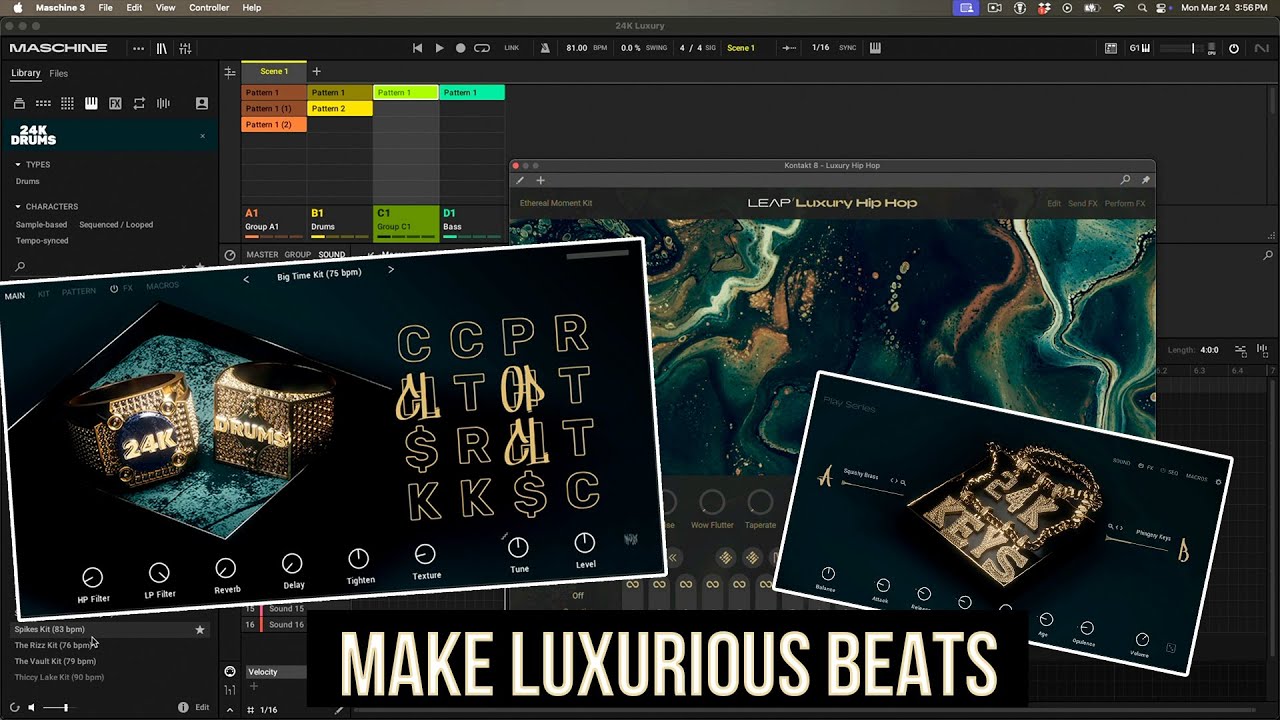Collapse the TYPES section
The width and height of the screenshot is (1280, 720).
coord(18,164)
